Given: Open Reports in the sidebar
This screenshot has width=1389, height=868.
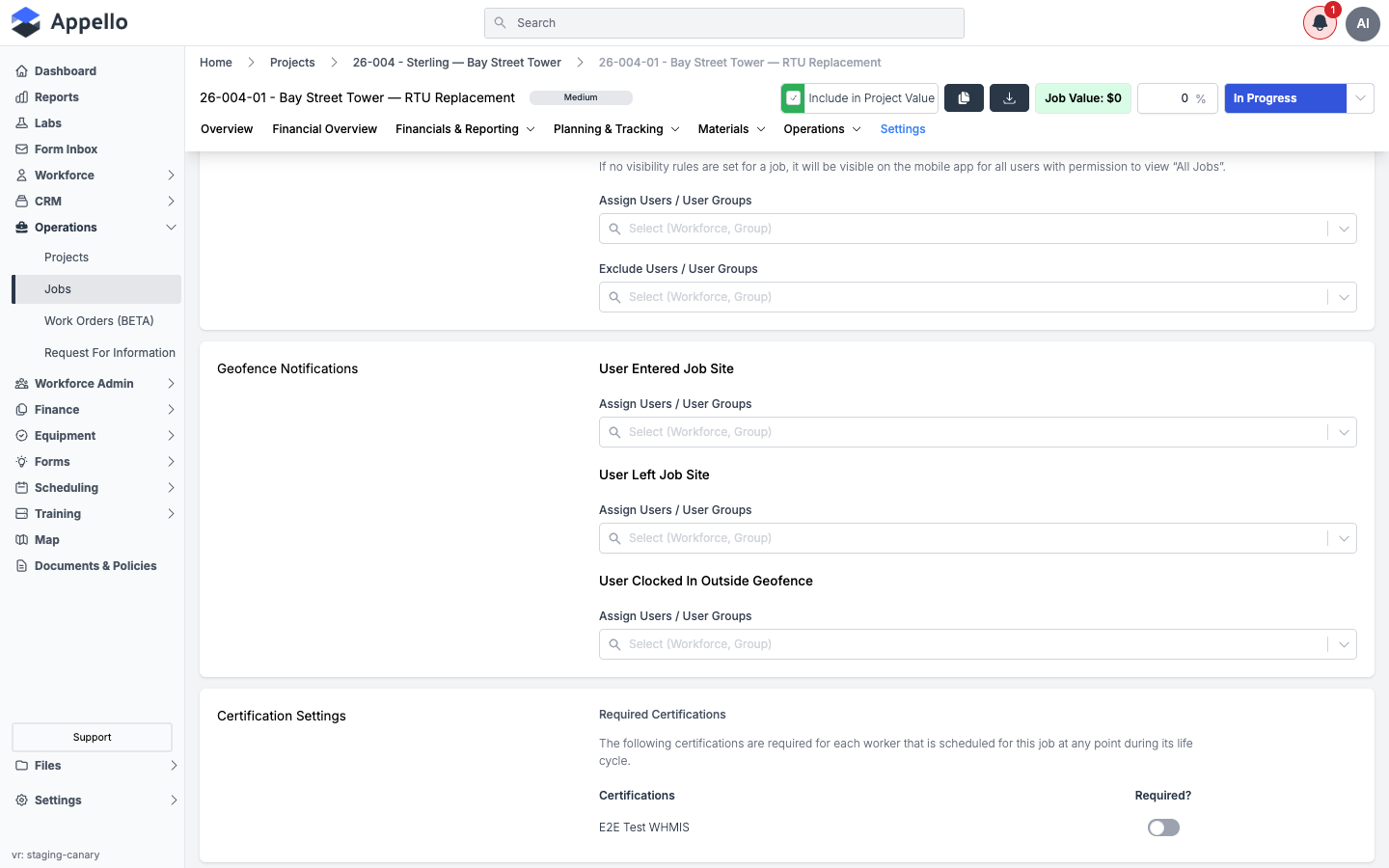Looking at the screenshot, I should click(x=57, y=97).
